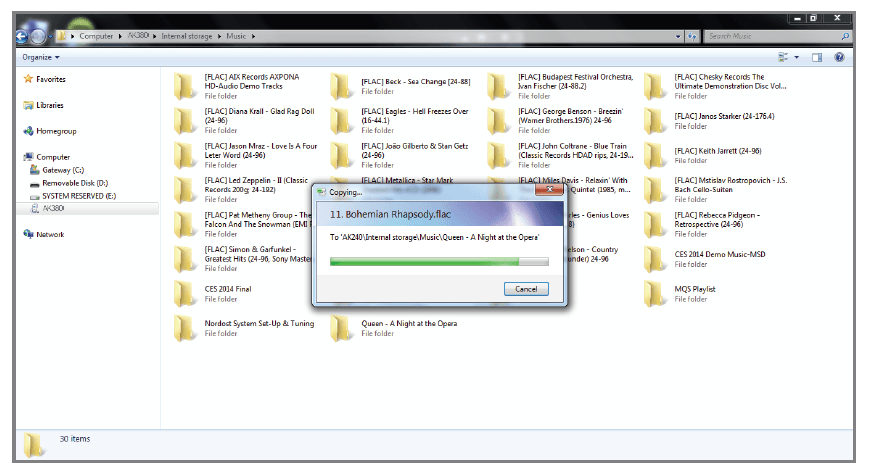This screenshot has height=475, width=871.
Task: Toggle the preview pane icon
Action: (x=817, y=57)
